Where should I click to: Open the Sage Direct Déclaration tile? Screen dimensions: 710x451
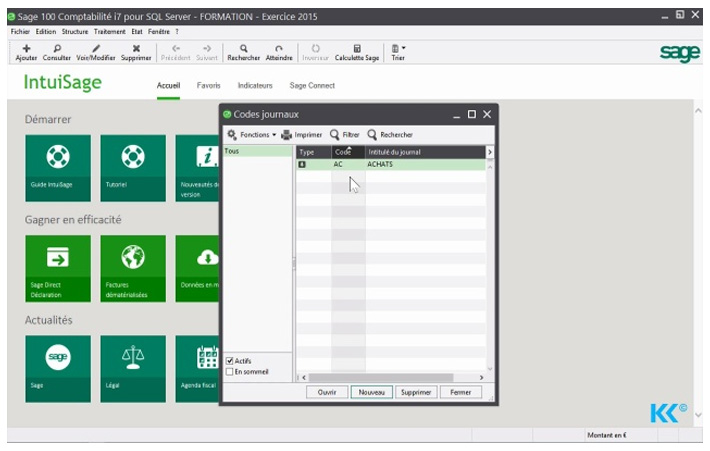(57, 268)
